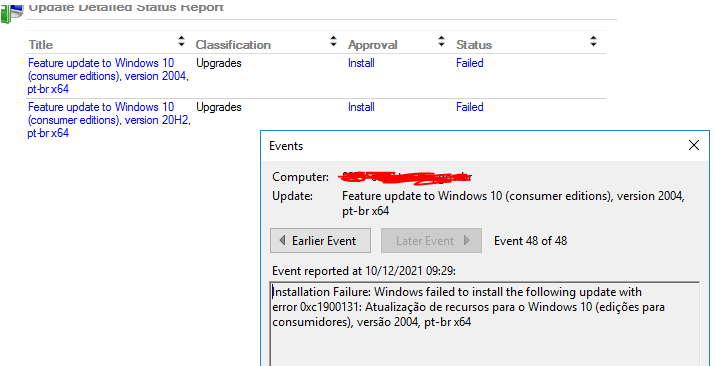Viewport: 715px width, 366px height.
Task: Open version 2004 feature update link
Action: point(108,76)
